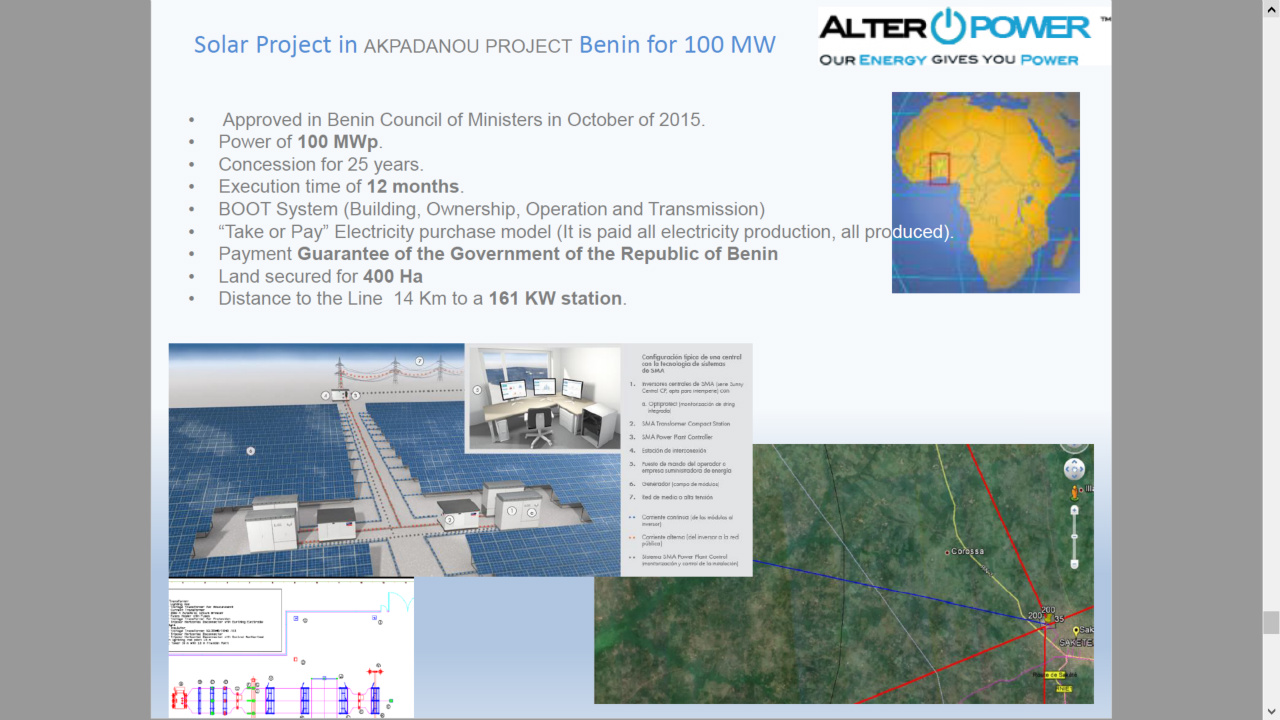Viewport: 1280px width, 720px height.
Task: Click the "Land secured for 400 Ha" bullet
Action: click(320, 276)
